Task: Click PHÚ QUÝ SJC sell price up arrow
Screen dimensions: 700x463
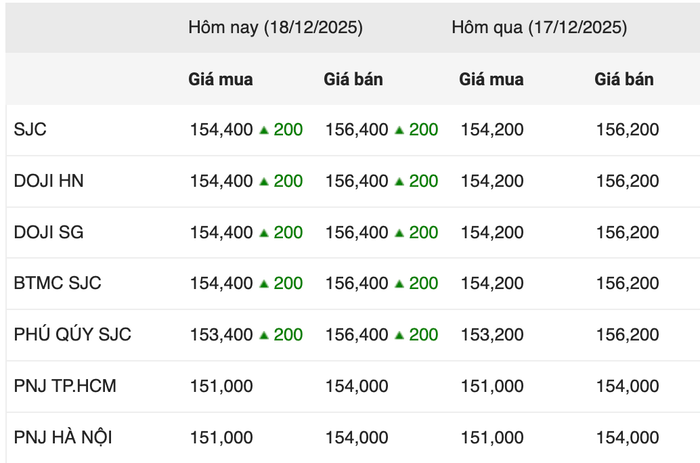Action: [x=400, y=335]
